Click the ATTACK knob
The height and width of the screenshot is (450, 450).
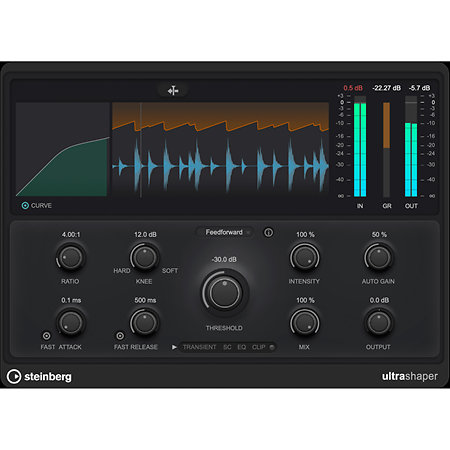pos(71,322)
